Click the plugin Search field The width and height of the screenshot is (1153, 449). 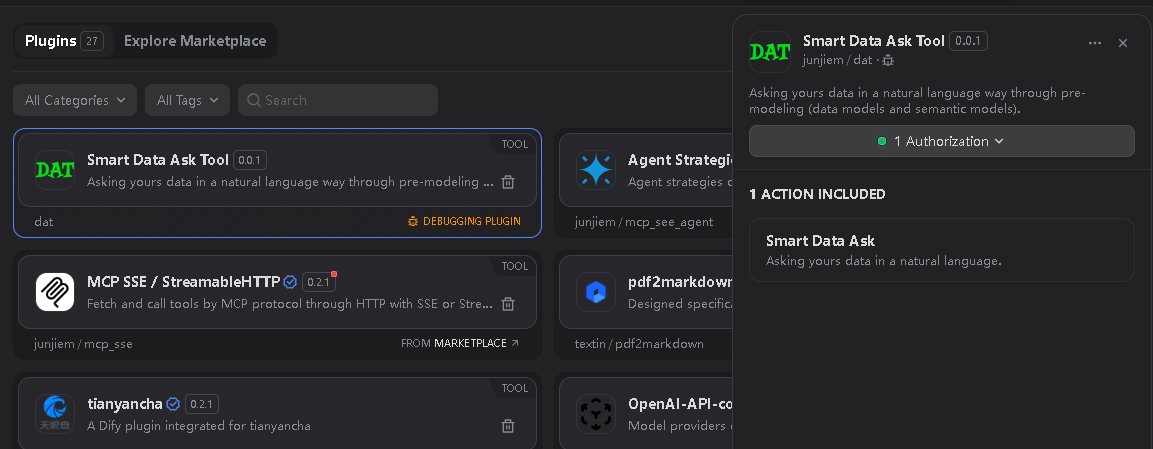pos(338,100)
